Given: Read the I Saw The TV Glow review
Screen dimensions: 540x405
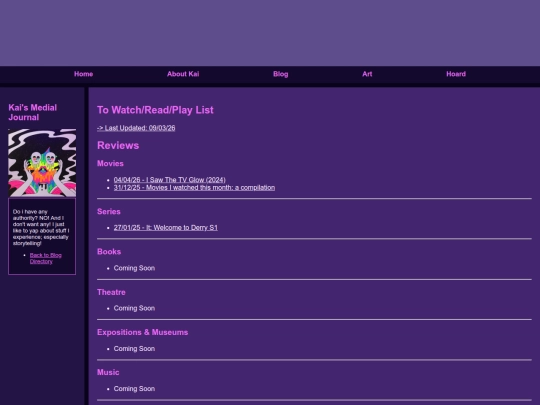Looking at the screenshot, I should (170, 180).
